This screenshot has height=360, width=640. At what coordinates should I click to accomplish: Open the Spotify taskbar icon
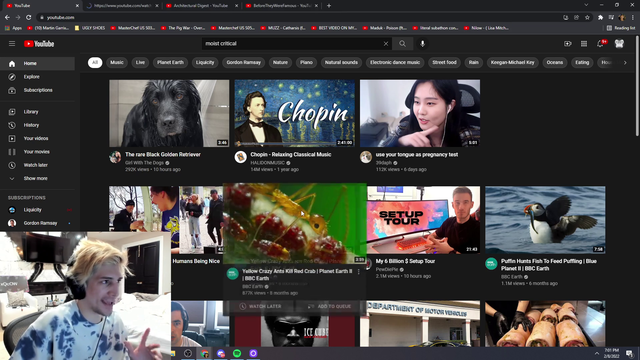pos(237,353)
